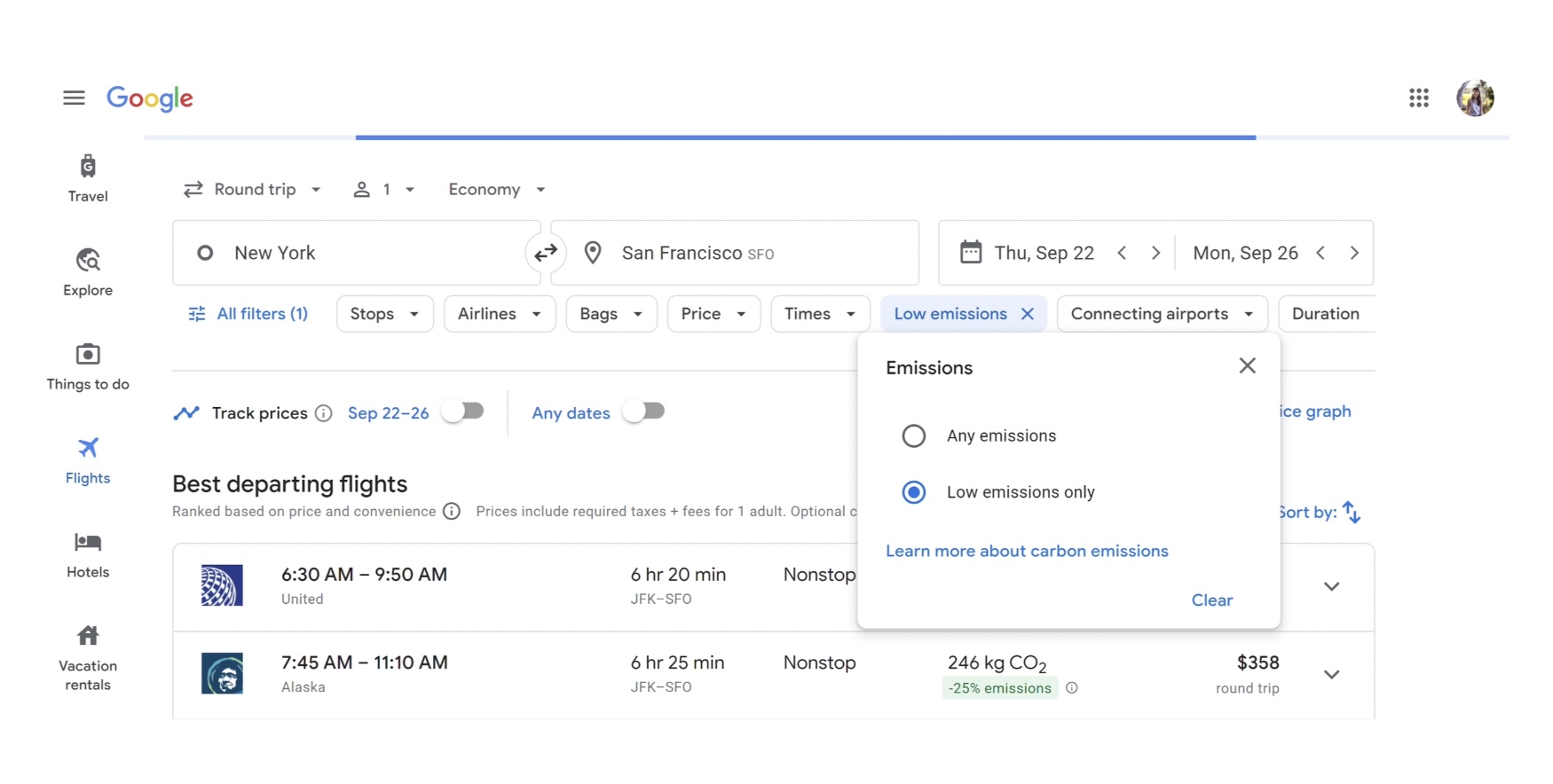Expand the Alaska 7:45 AM flight details

[x=1331, y=674]
